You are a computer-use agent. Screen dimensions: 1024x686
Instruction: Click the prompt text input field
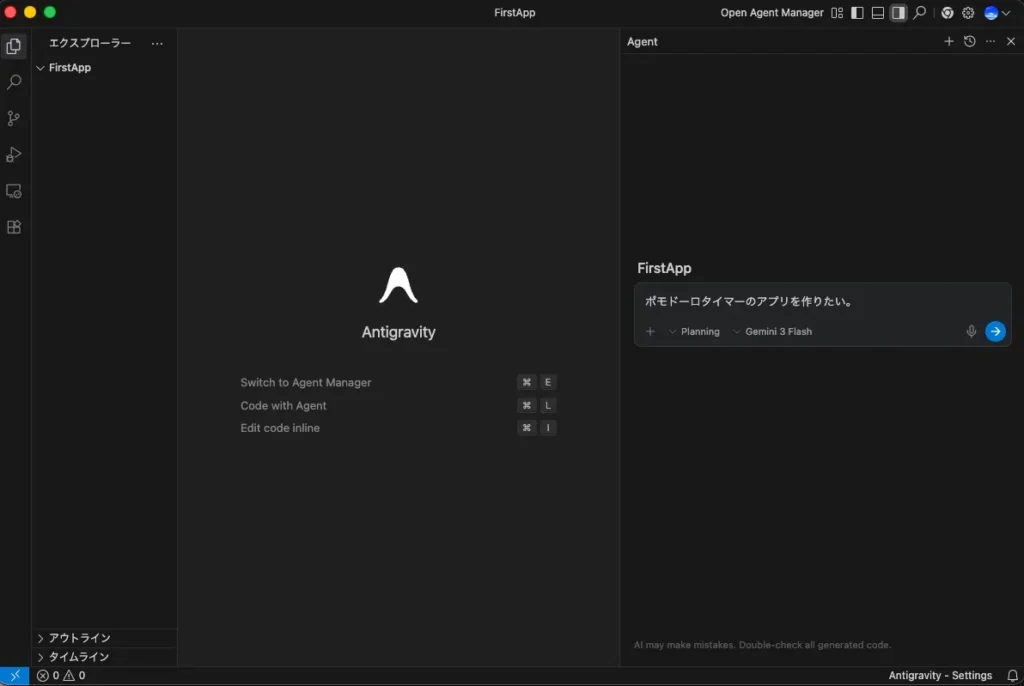coord(820,301)
